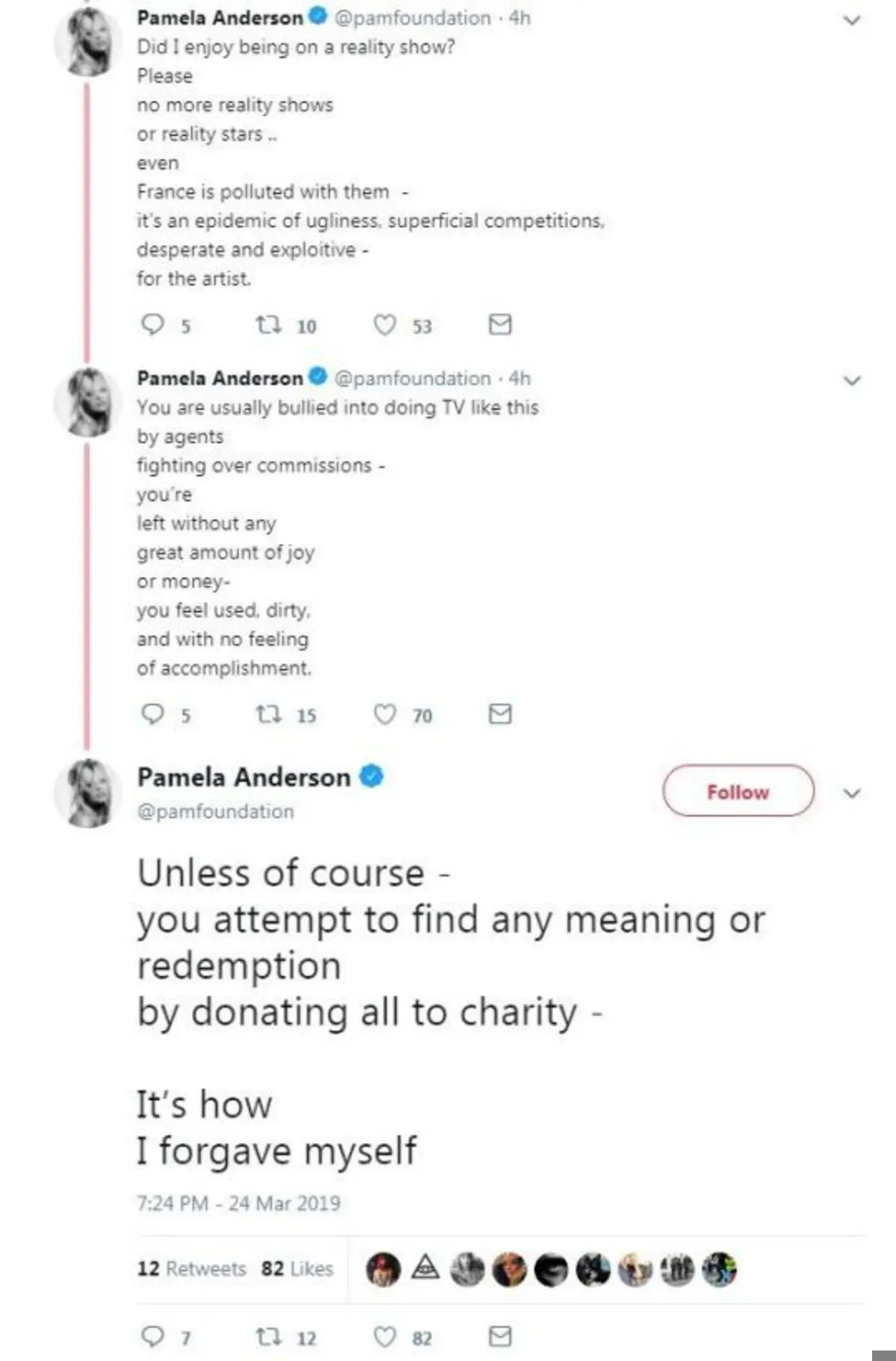Retweet the main tweet with 12 retweets
Screen dimensions: 896x1361
coord(268,1336)
